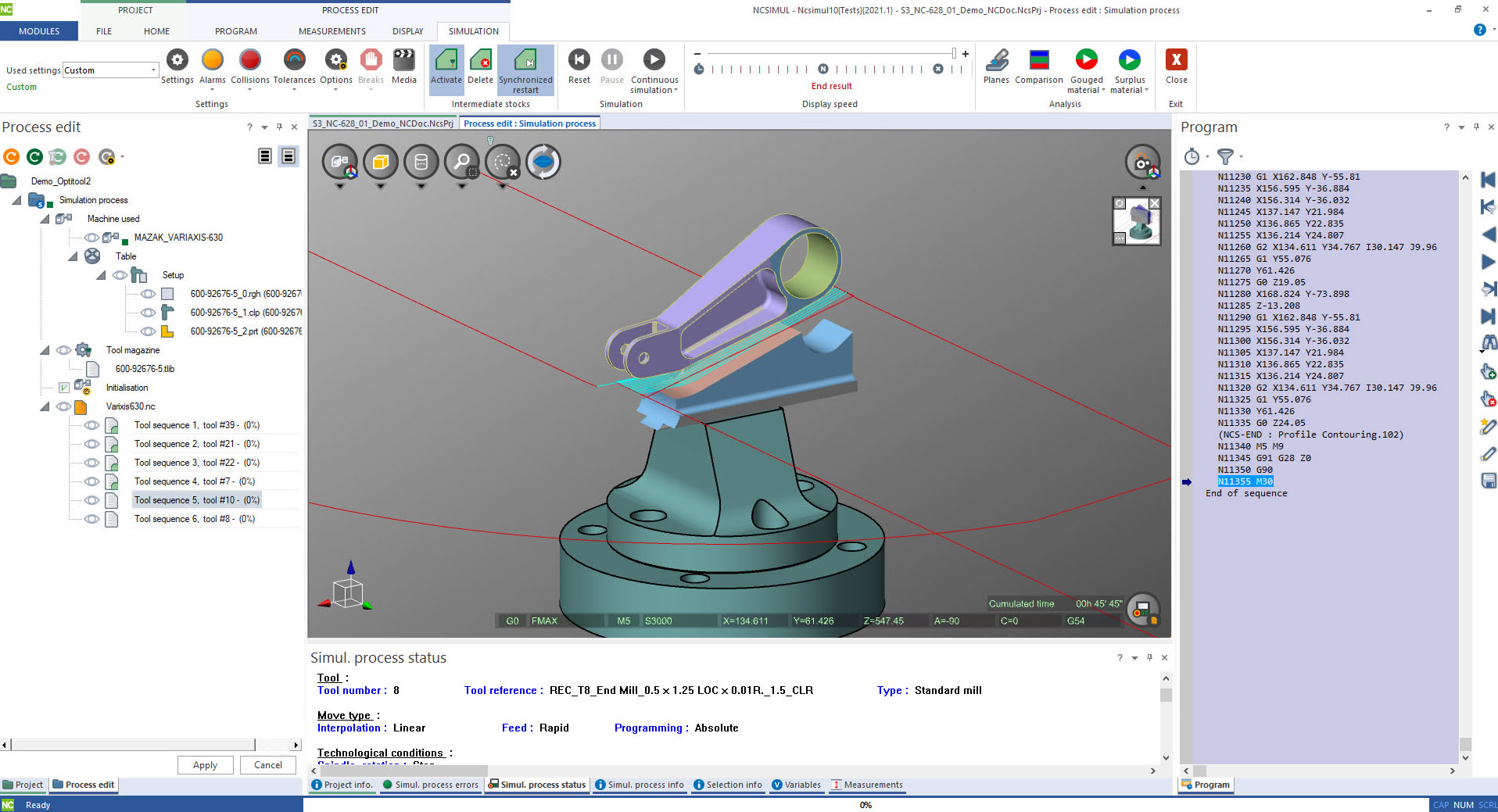Click the Collisions icon in ribbon
Viewport: 1498px width, 812px height.
tap(249, 61)
